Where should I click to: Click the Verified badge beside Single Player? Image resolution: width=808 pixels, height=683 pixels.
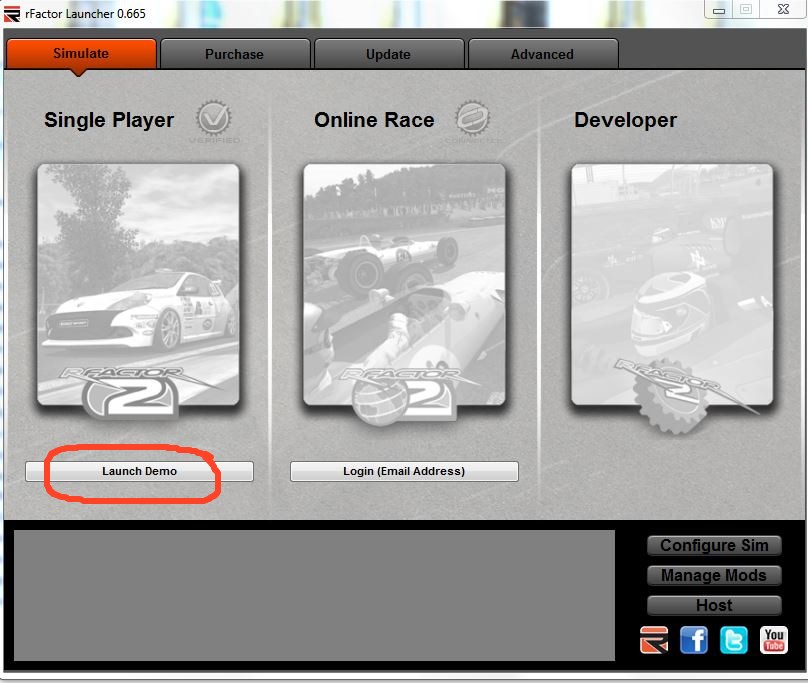212,120
